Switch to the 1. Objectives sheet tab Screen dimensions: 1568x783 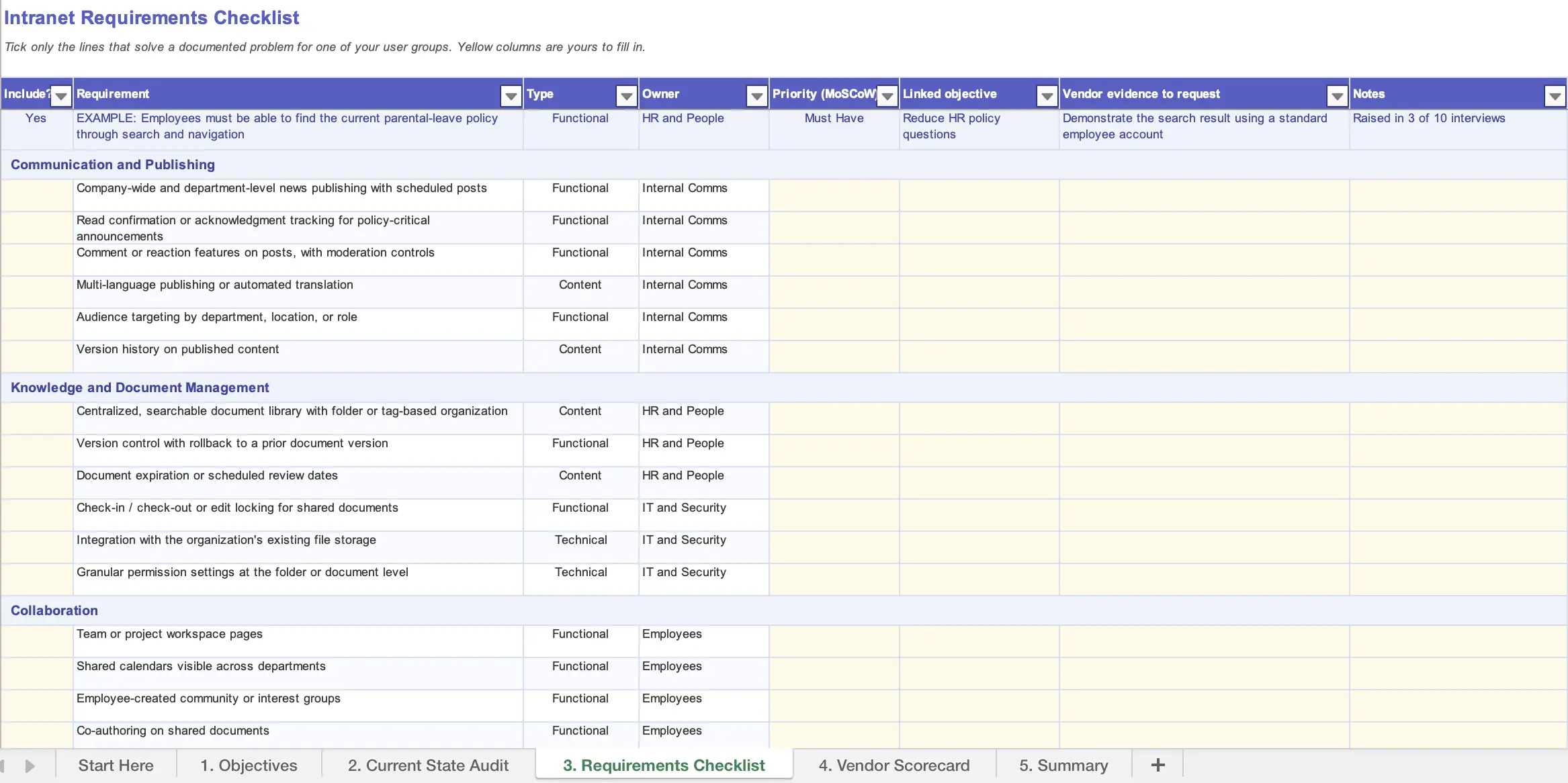(249, 766)
